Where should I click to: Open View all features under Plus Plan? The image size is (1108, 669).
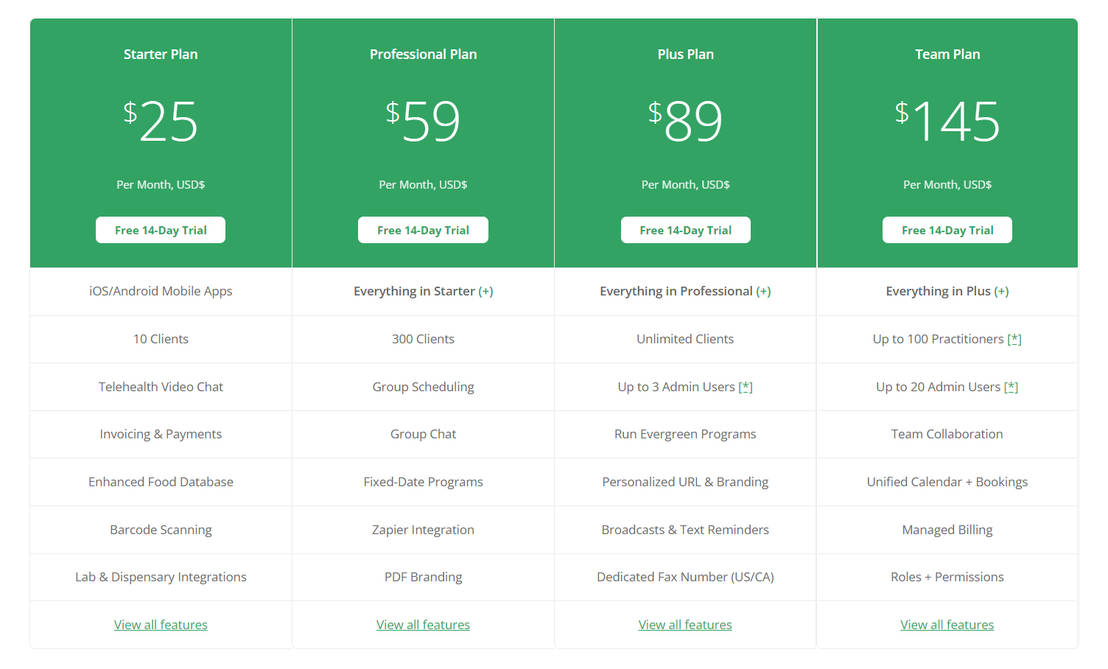pyautogui.click(x=685, y=624)
